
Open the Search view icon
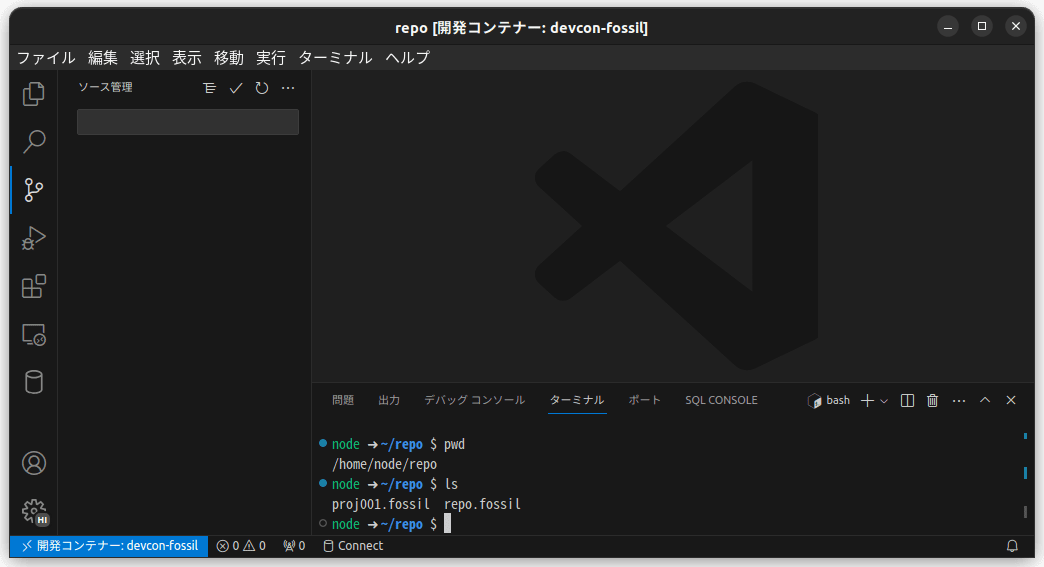33,142
